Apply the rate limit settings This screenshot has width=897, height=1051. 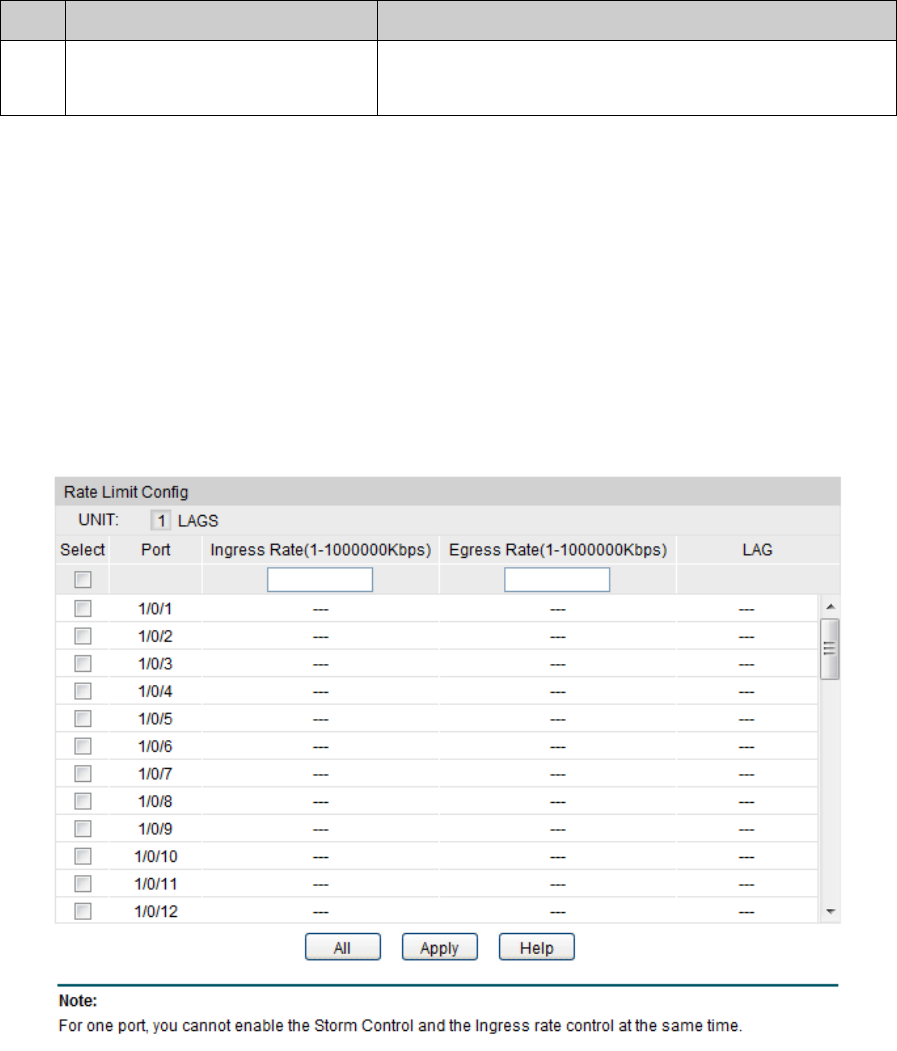(x=440, y=947)
